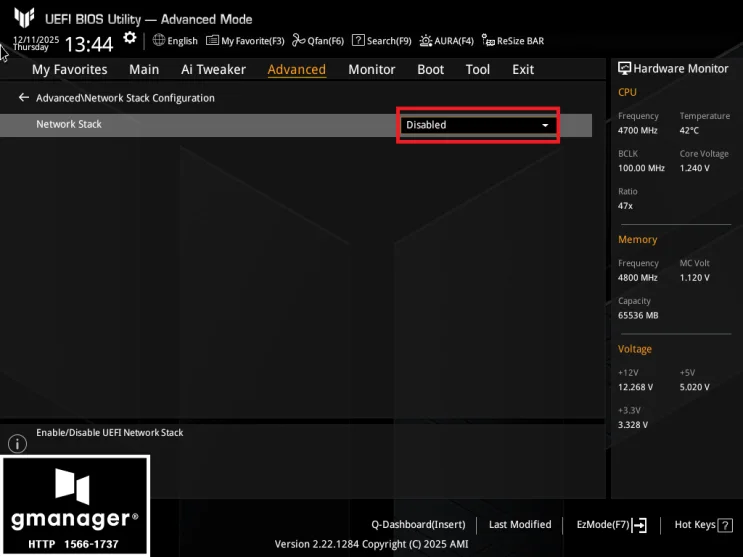
Task: Click +3.3V reading 3.328 V
Action: point(633,425)
